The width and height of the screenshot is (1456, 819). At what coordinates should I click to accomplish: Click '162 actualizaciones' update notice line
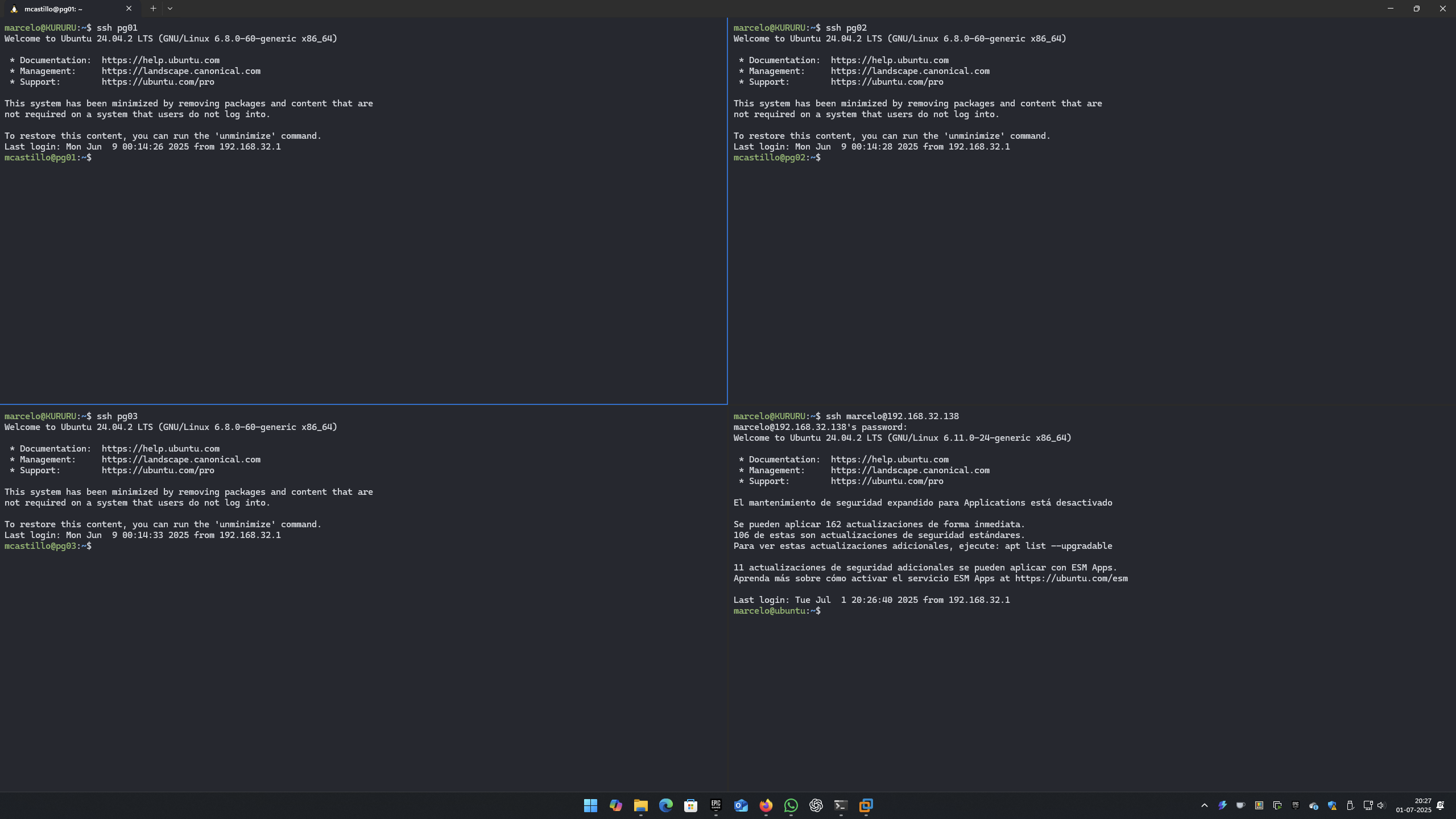tap(879, 524)
